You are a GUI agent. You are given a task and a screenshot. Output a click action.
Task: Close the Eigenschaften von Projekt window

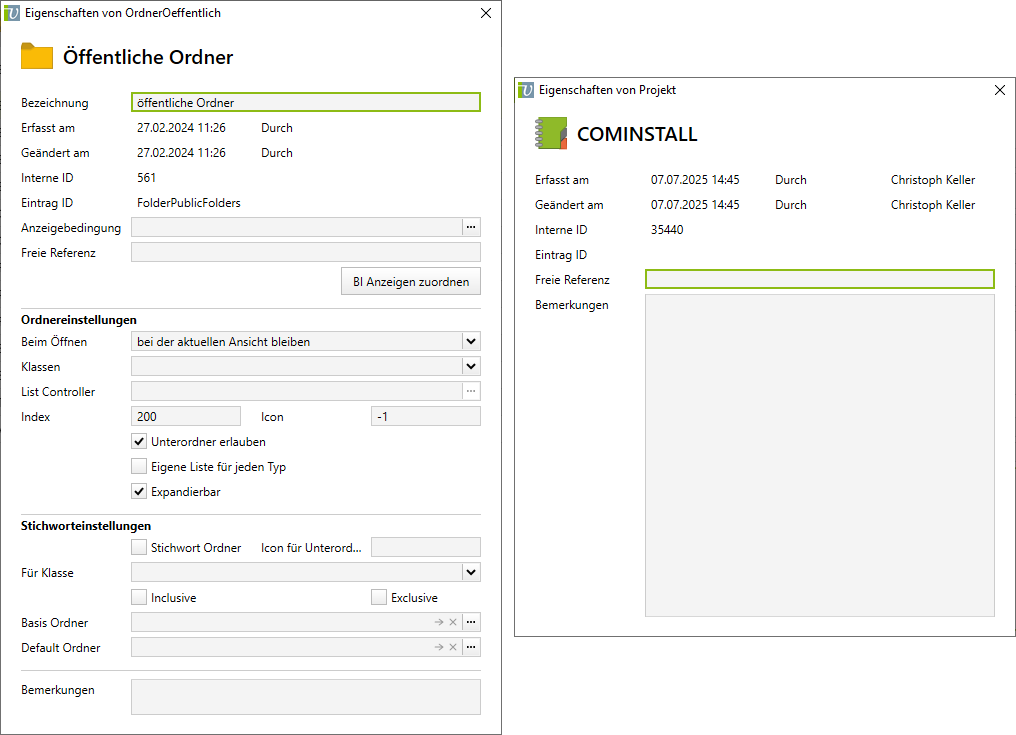click(x=999, y=90)
